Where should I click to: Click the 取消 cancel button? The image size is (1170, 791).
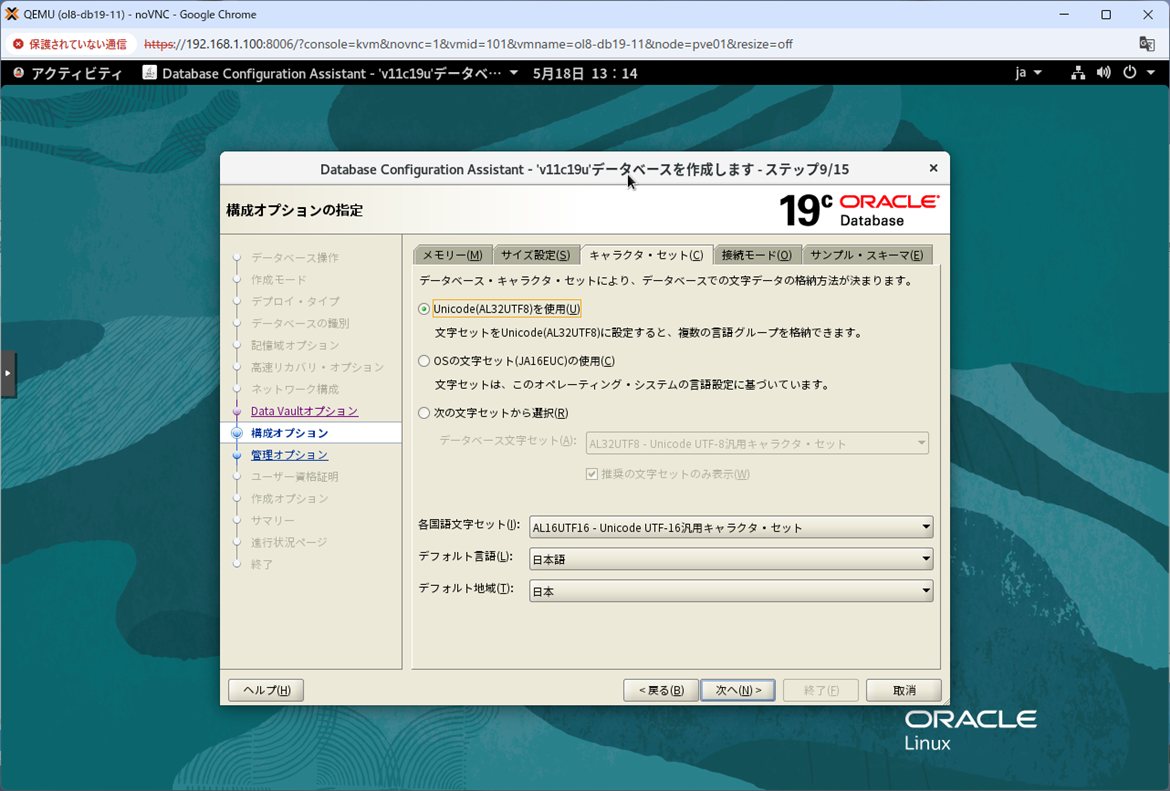tap(904, 690)
